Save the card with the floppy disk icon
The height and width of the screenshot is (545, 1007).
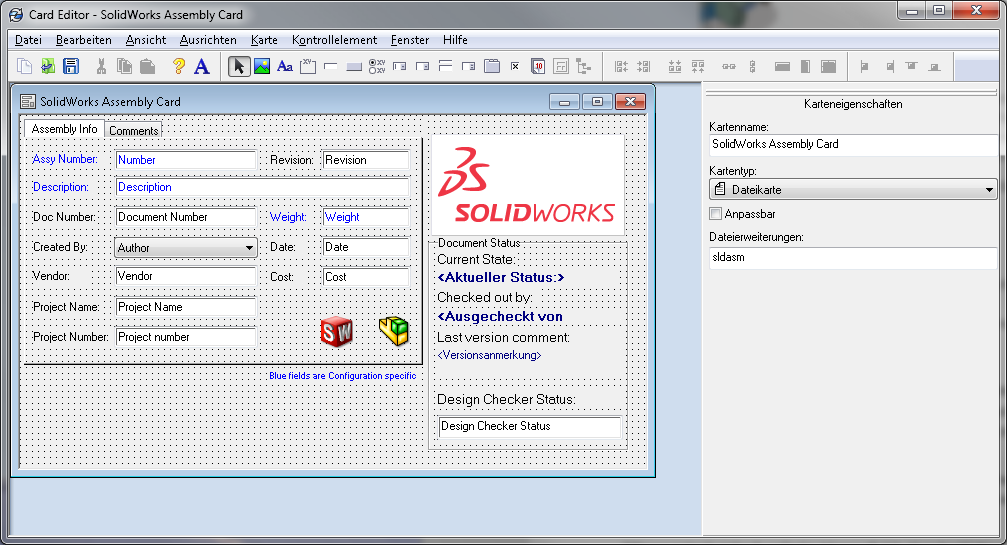71,66
